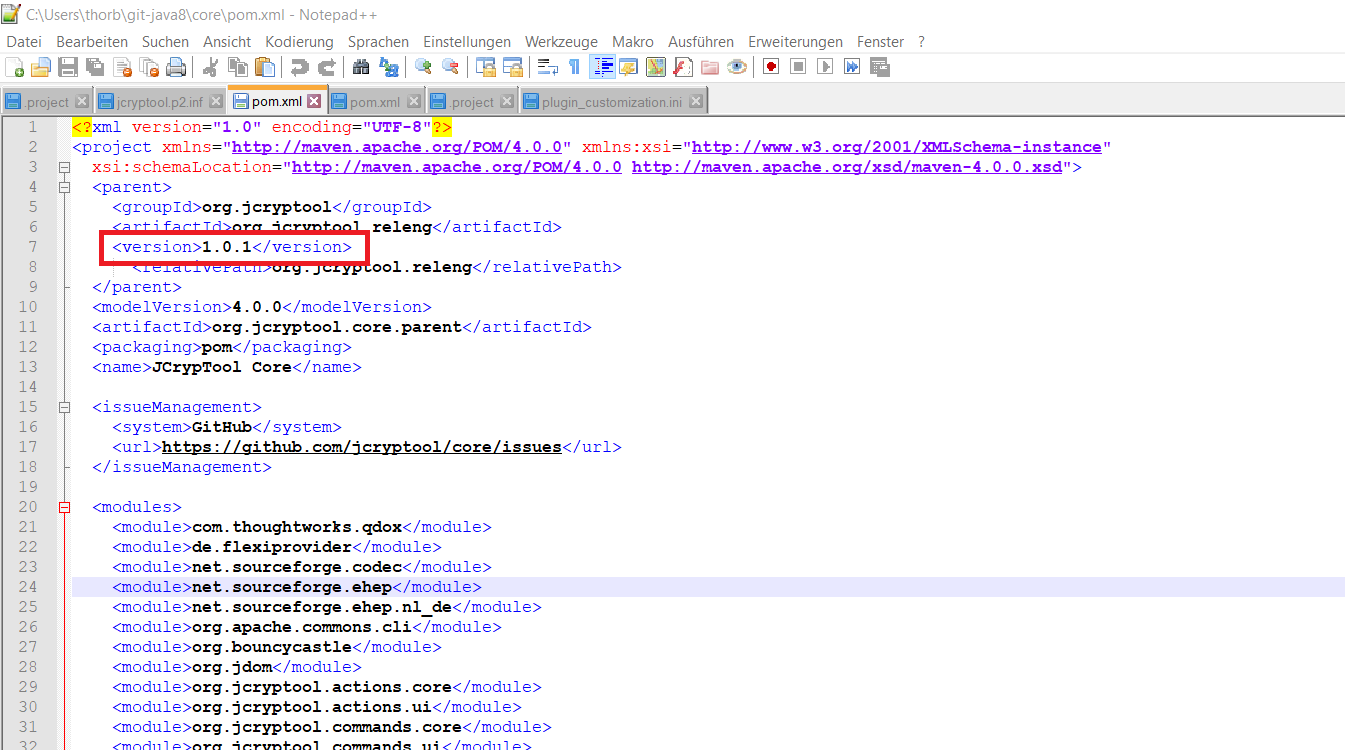Collapse the parent block fold marker
Viewport: 1345px width, 750px height.
pos(65,187)
